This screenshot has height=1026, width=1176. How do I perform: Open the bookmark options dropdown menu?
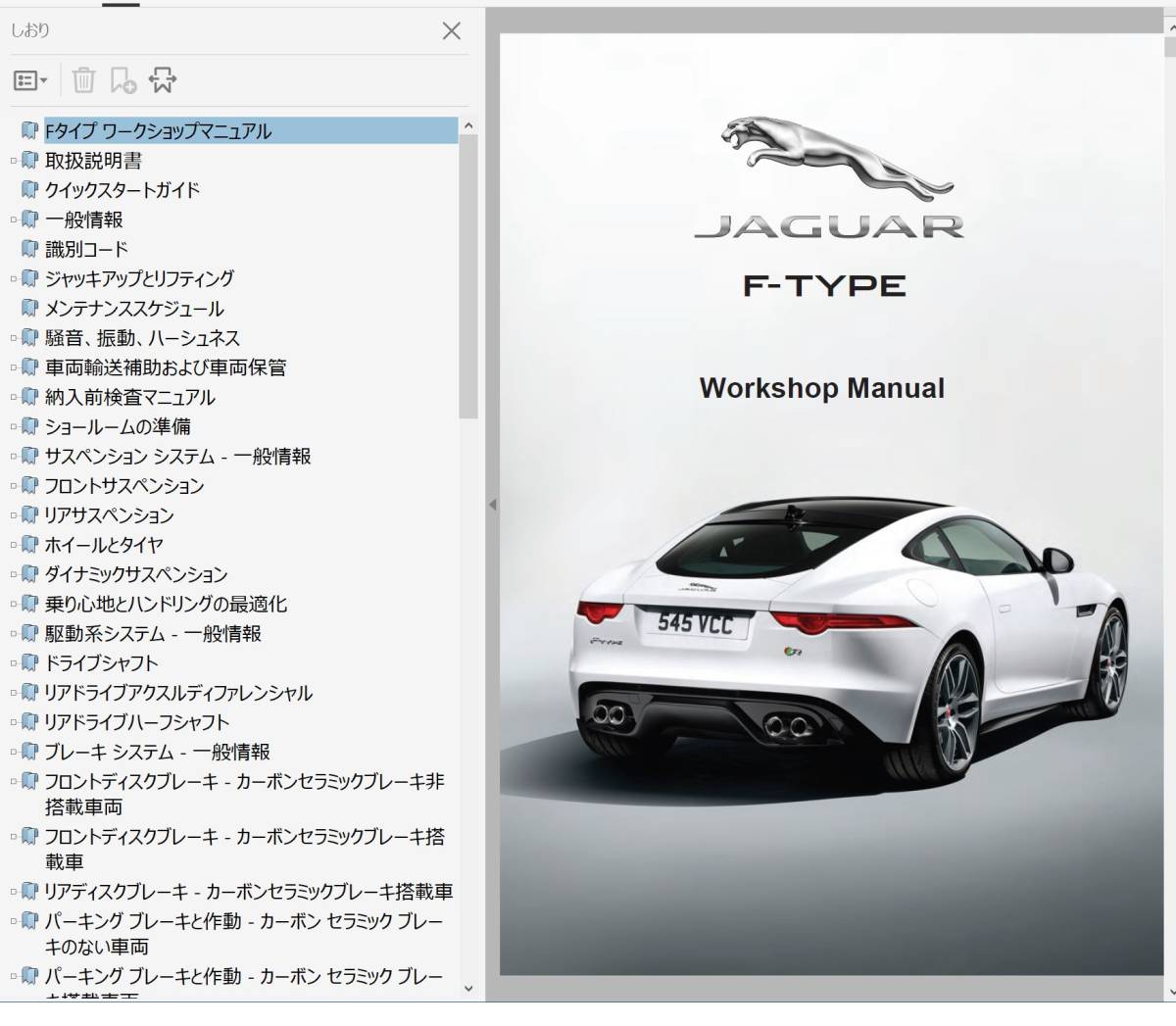(30, 80)
